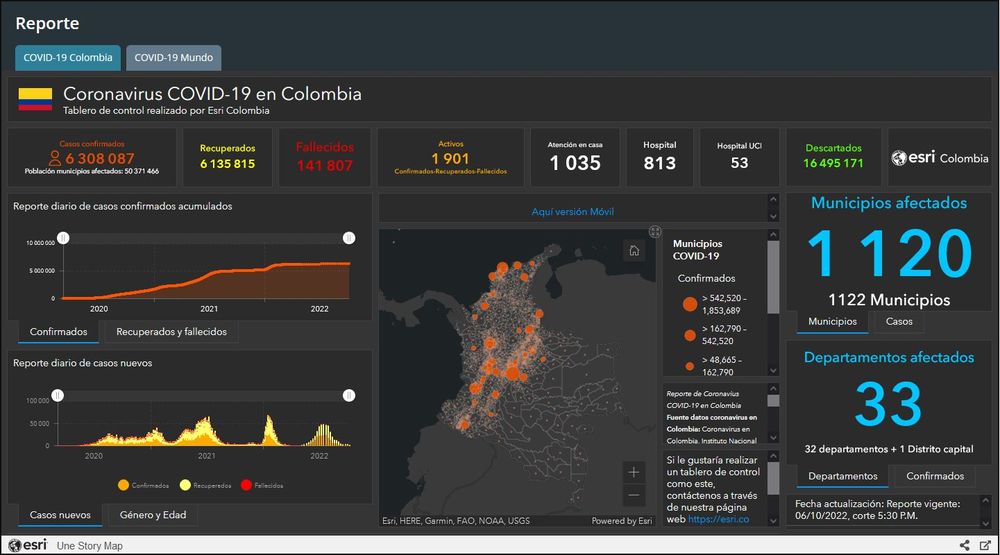
Task: Show the Casos tab under Municipios afectados
Action: point(899,322)
